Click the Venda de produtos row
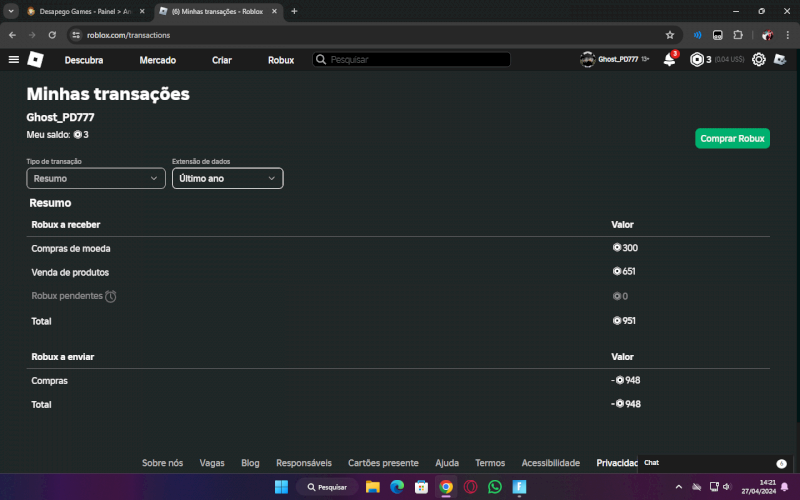Screen dimensions: 800x500 tap(398, 272)
